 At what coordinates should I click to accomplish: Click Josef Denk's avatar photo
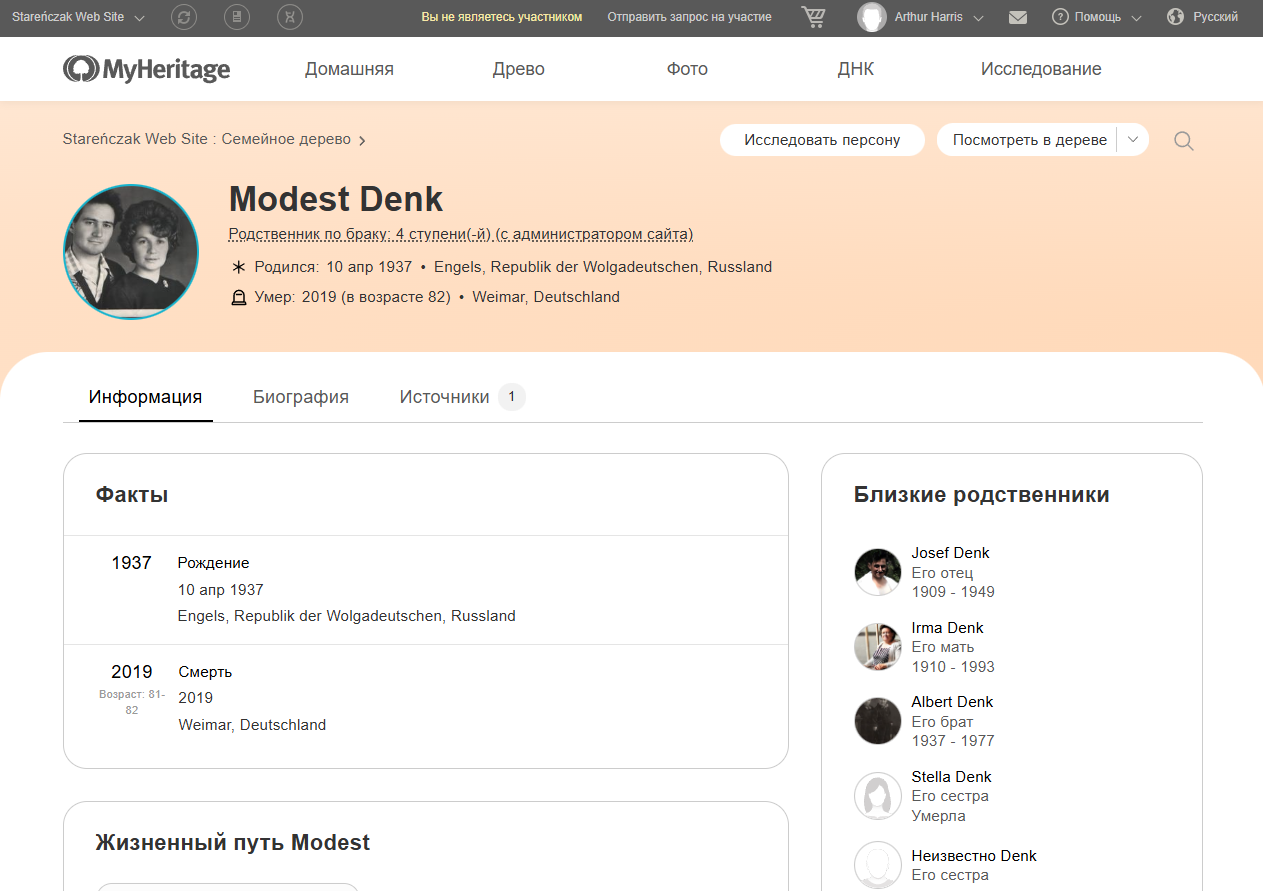coord(878,572)
